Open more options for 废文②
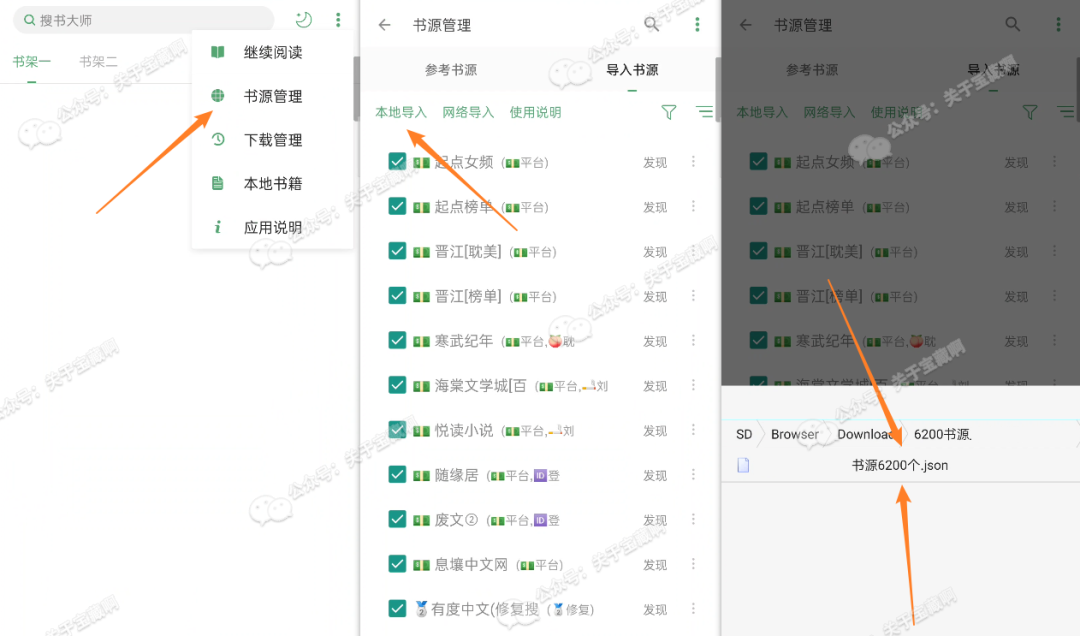The height and width of the screenshot is (636, 1080). 694,520
